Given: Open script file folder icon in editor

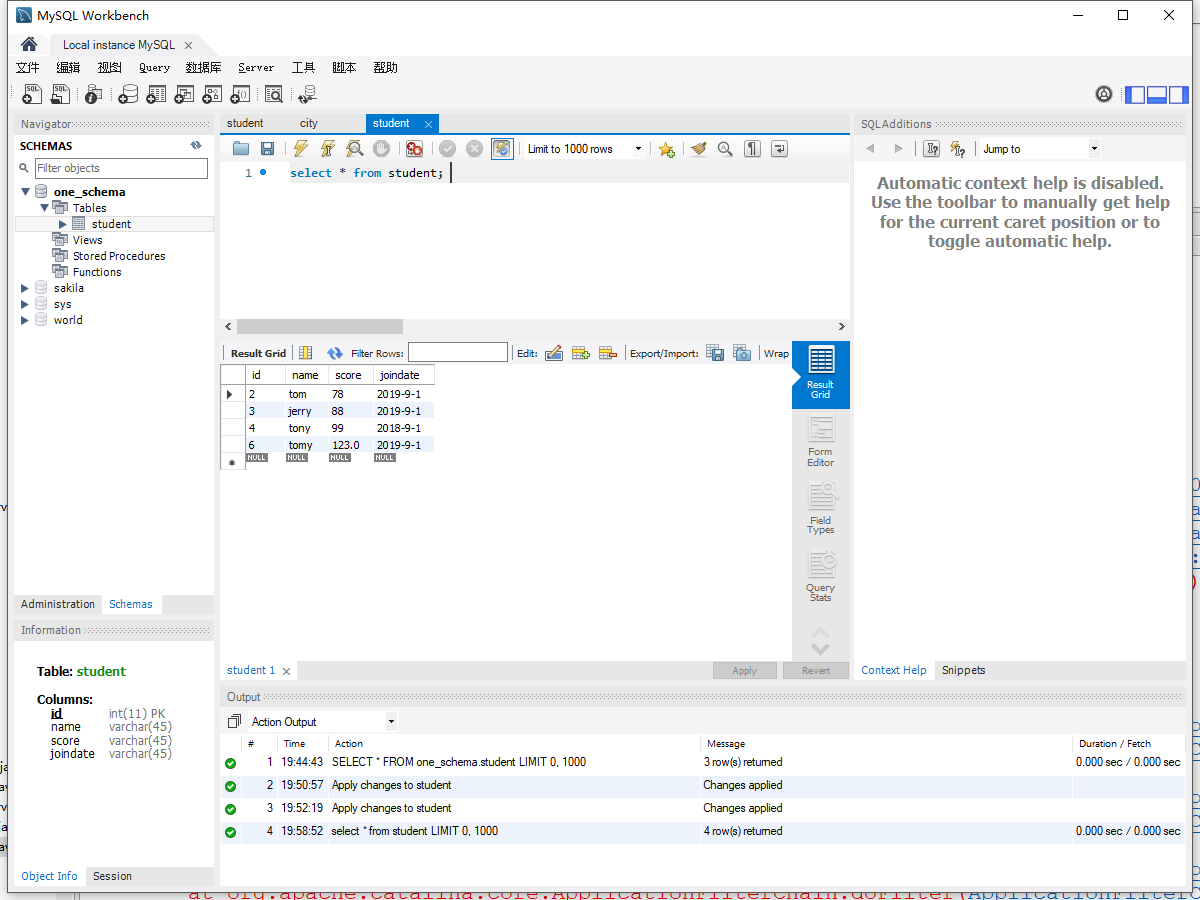Looking at the screenshot, I should click(x=241, y=149).
